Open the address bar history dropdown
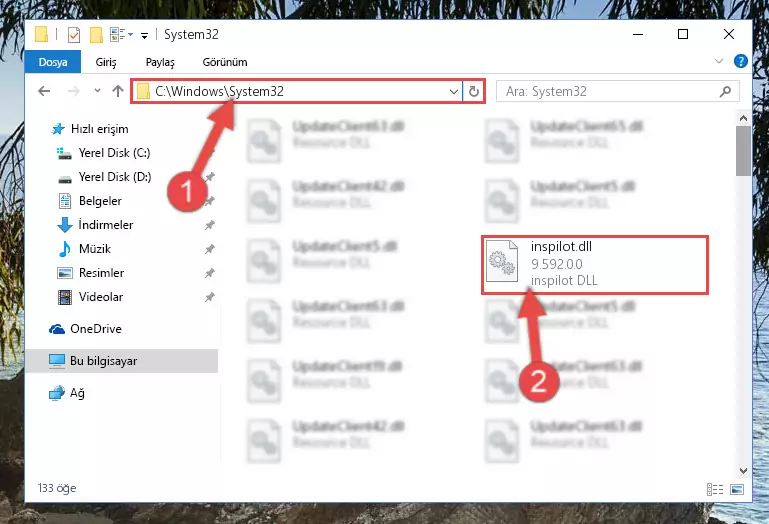 coord(454,91)
